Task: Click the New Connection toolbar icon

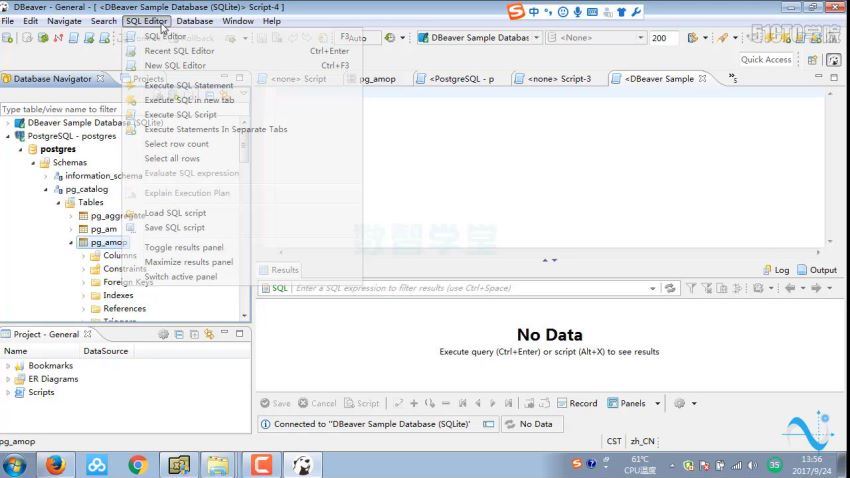Action: [x=8, y=38]
